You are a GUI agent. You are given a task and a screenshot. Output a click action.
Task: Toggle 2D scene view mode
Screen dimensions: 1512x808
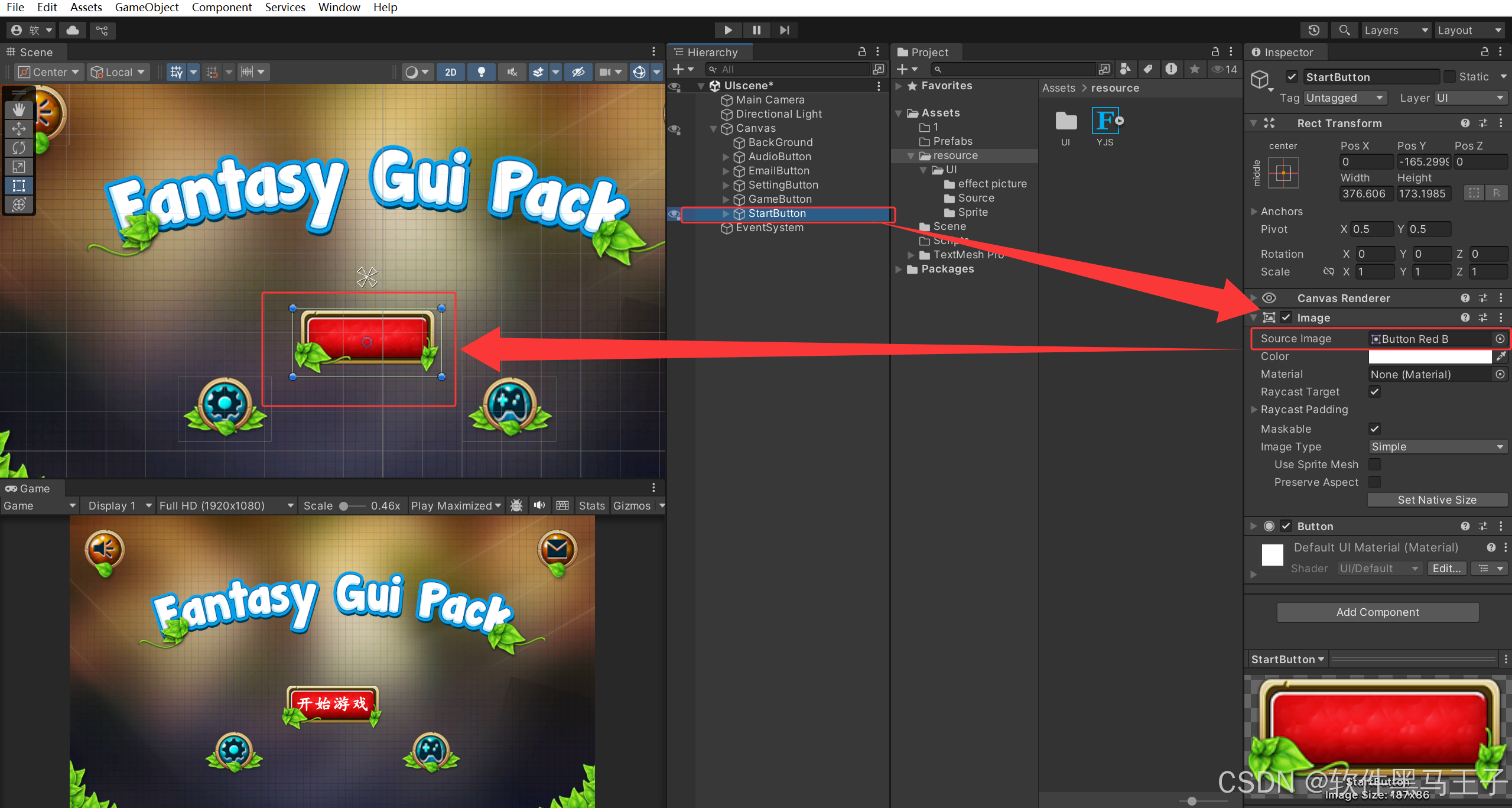(x=450, y=72)
